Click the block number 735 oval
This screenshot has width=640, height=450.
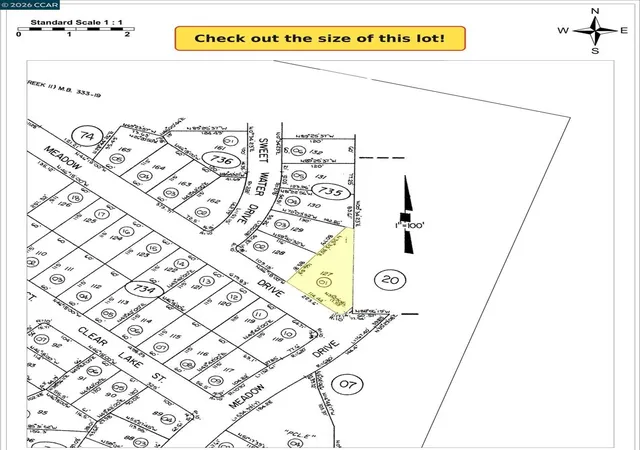[x=330, y=191]
